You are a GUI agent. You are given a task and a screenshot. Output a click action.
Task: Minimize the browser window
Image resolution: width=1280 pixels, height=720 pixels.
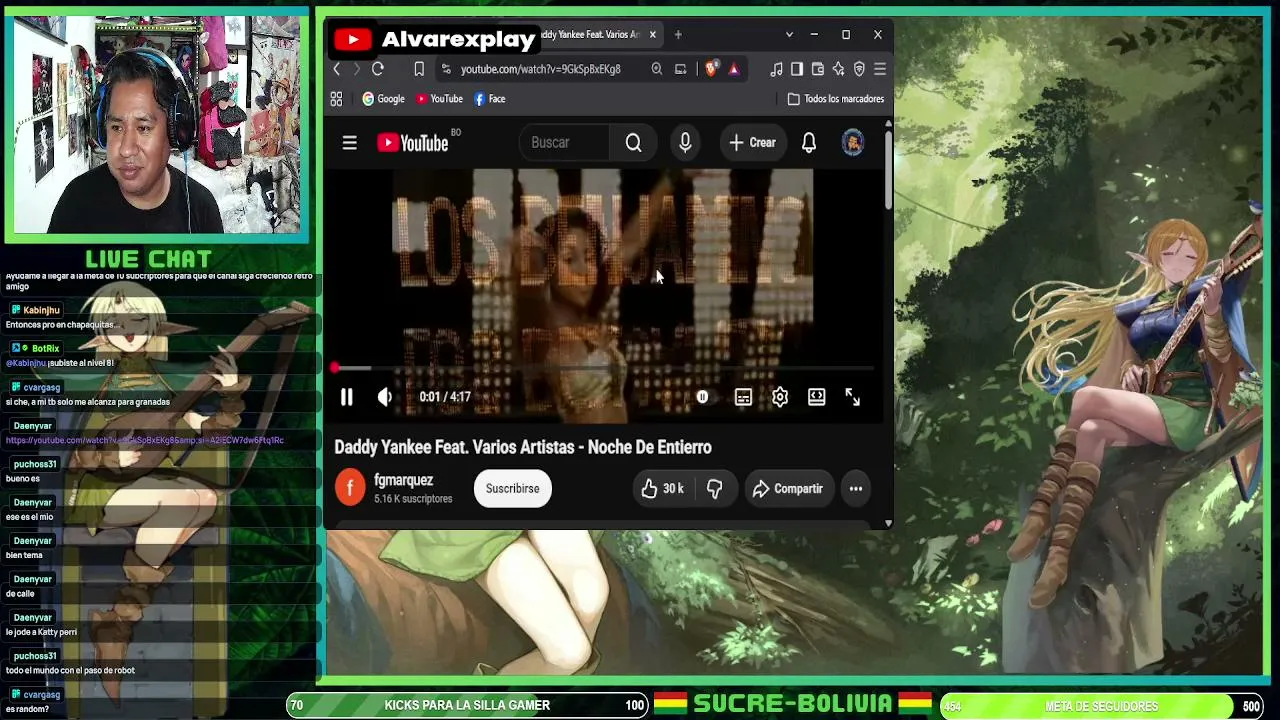tap(814, 35)
